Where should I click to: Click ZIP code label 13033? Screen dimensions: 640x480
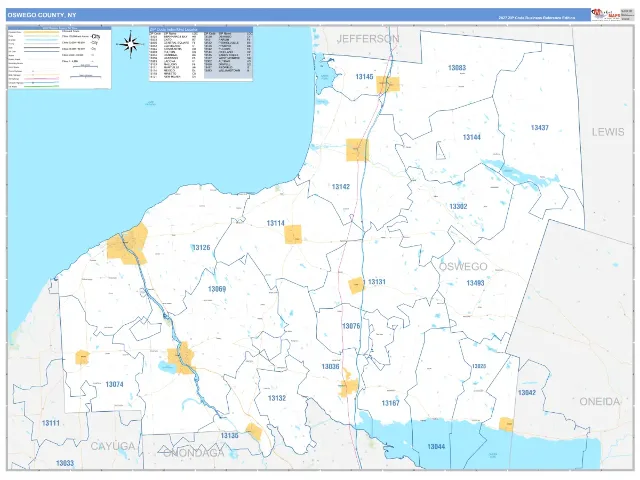click(65, 463)
